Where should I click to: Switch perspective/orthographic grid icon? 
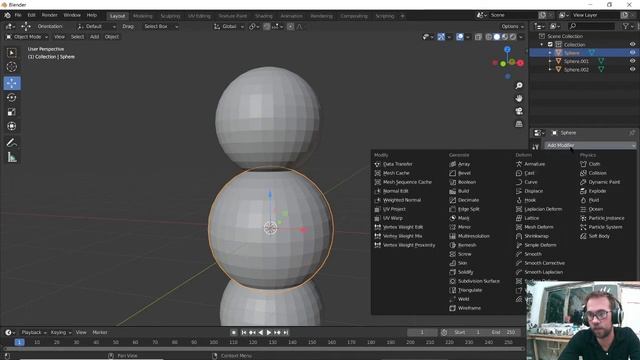pos(519,124)
